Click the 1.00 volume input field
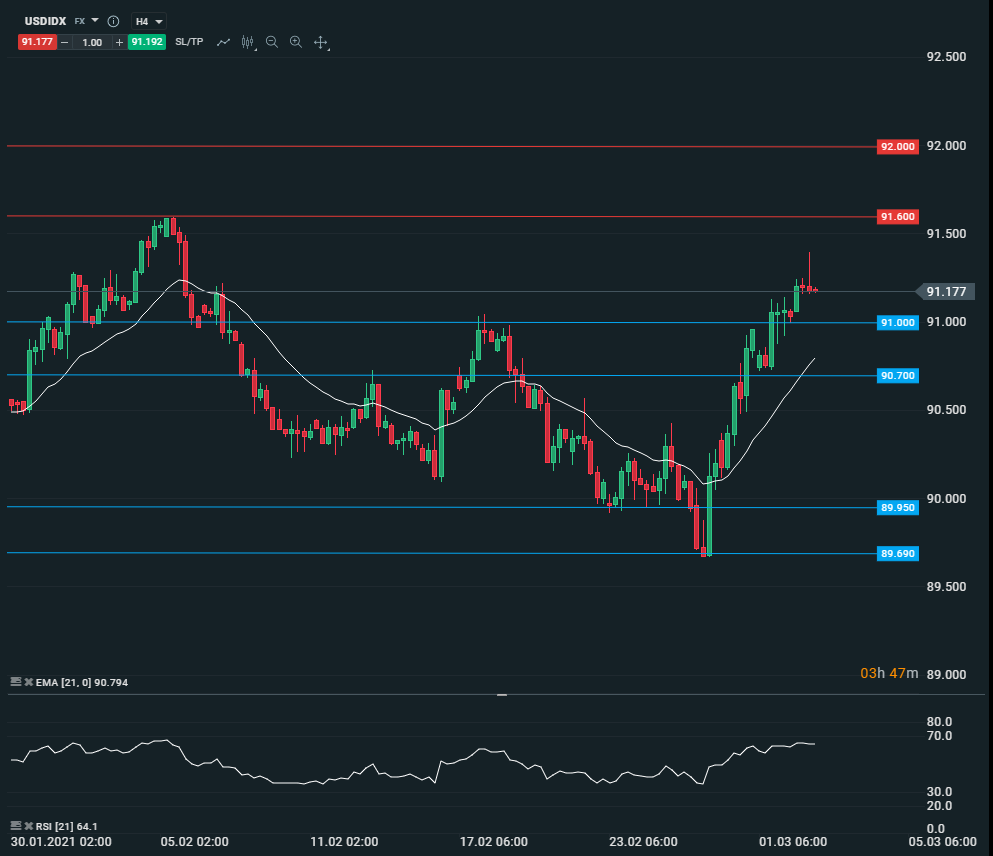 click(92, 42)
